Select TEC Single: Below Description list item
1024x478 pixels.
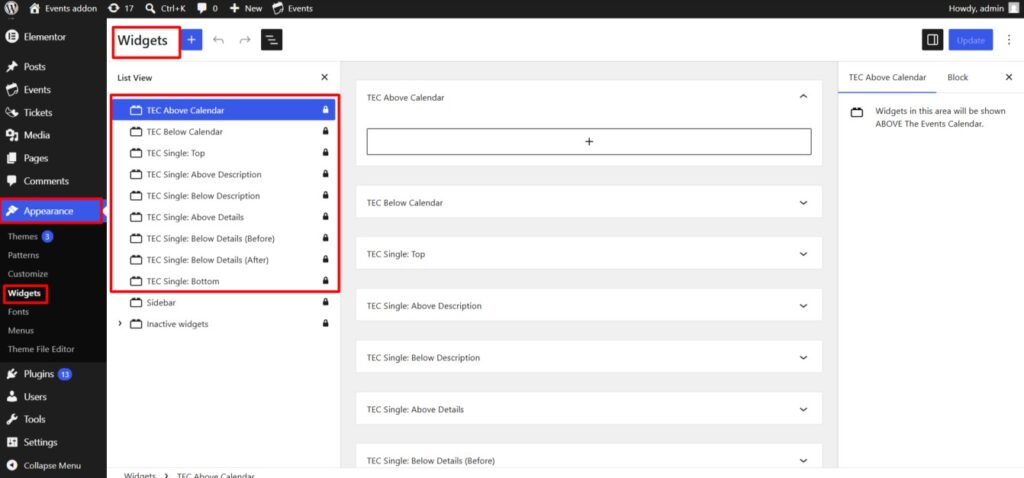point(223,195)
